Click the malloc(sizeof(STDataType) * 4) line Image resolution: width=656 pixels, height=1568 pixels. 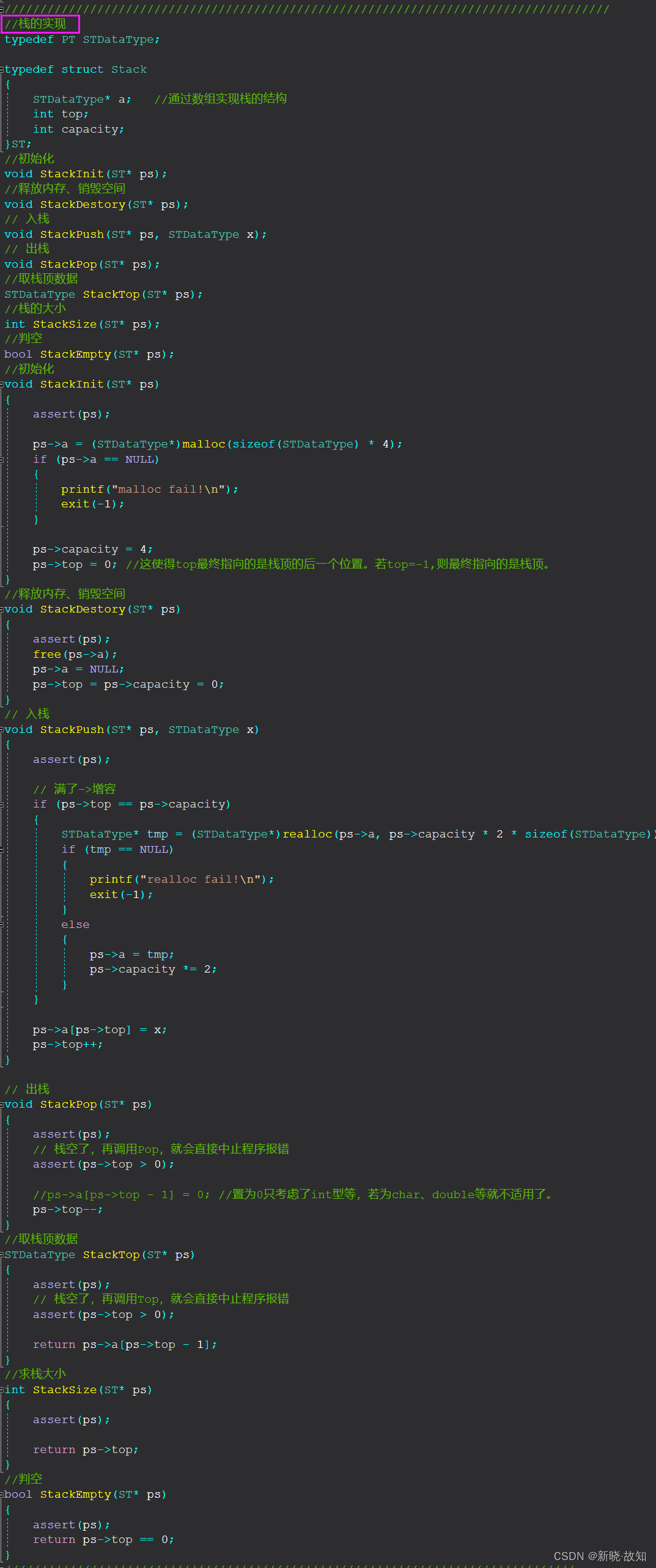[218, 444]
